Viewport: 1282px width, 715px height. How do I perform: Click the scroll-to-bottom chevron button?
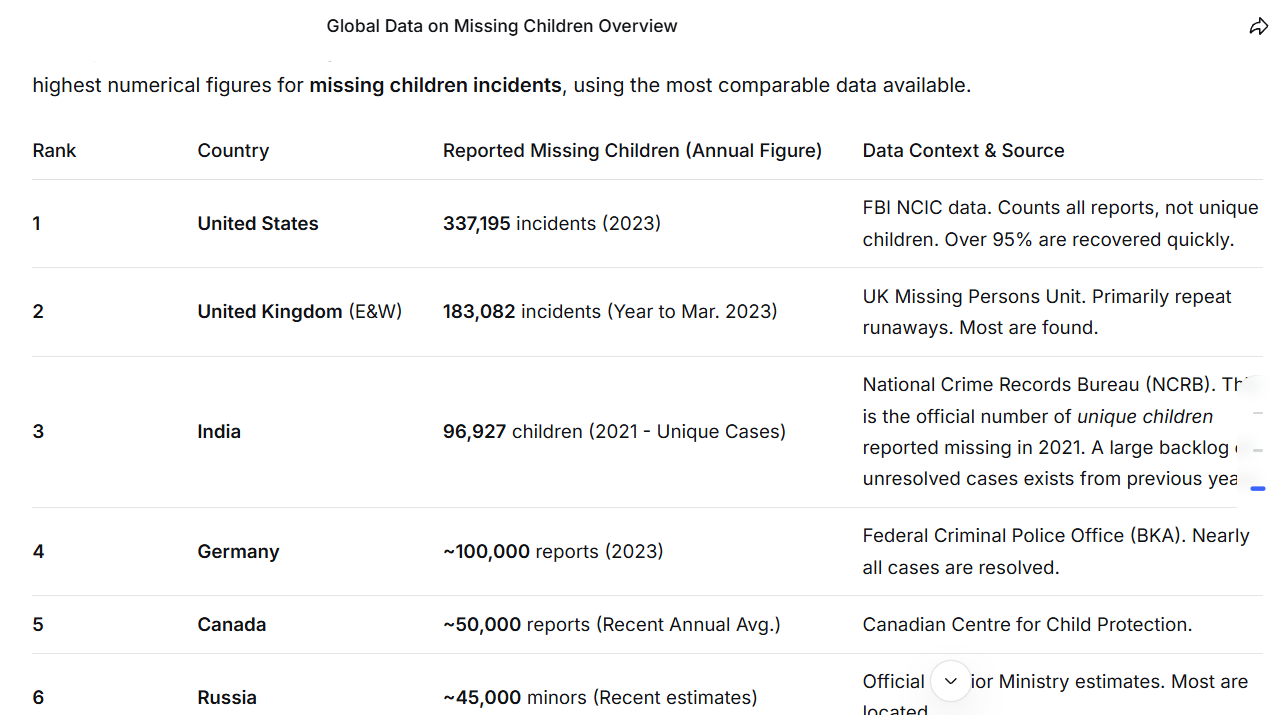951,681
